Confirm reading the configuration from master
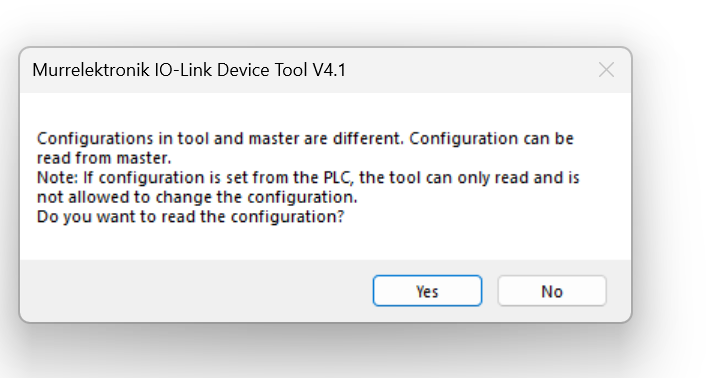Image resolution: width=711 pixels, height=378 pixels. click(427, 291)
